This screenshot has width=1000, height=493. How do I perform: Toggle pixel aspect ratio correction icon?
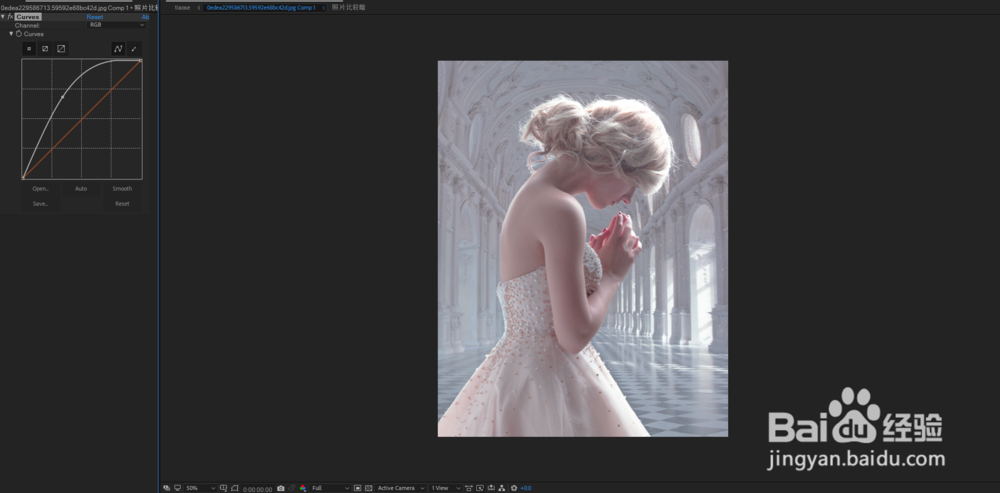469,488
